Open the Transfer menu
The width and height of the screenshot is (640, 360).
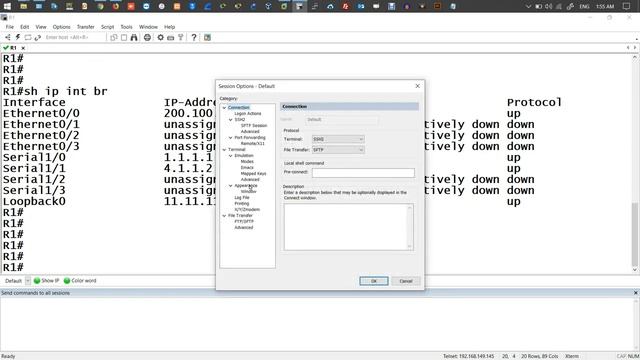point(86,27)
